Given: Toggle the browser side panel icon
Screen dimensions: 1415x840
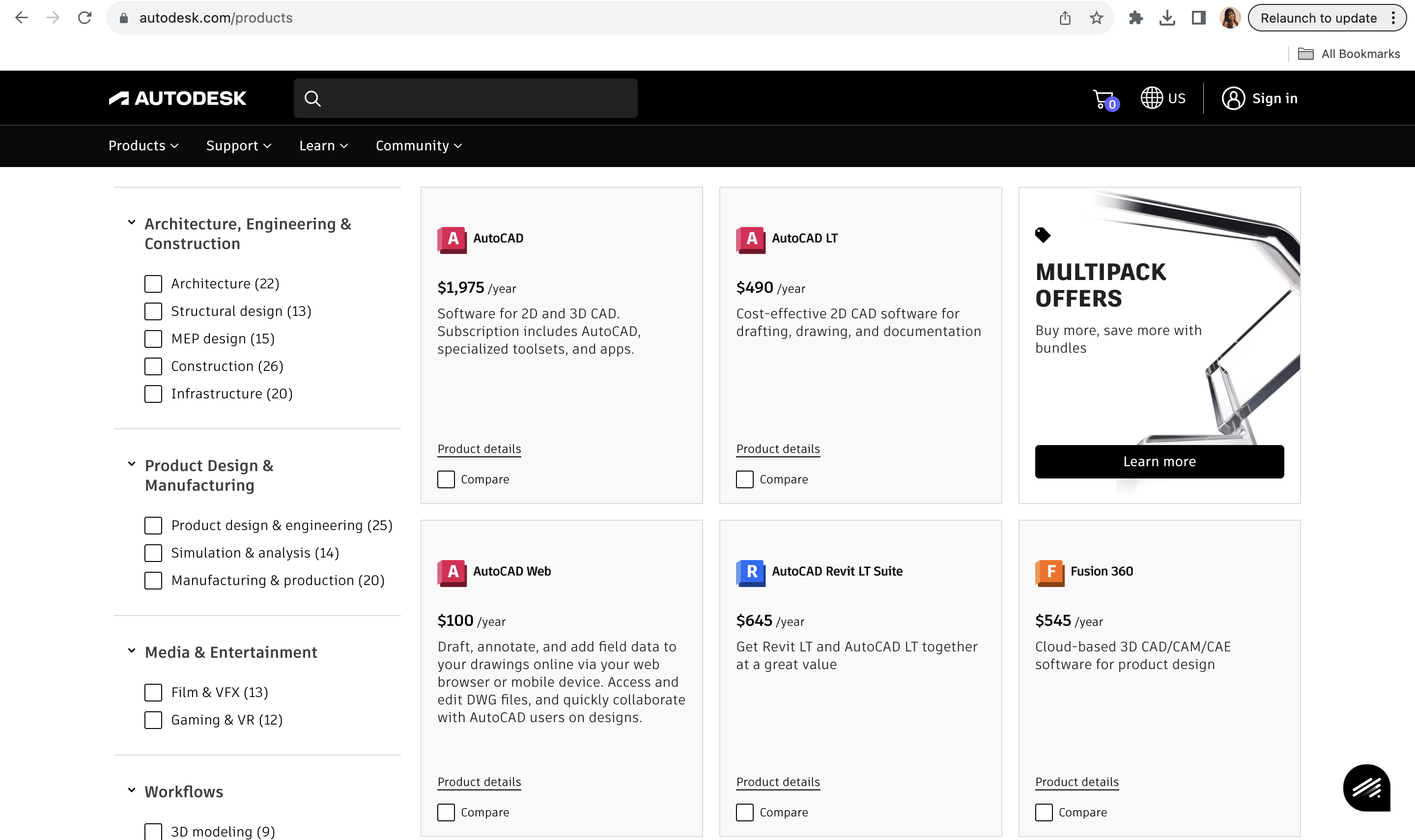Looking at the screenshot, I should (1199, 18).
